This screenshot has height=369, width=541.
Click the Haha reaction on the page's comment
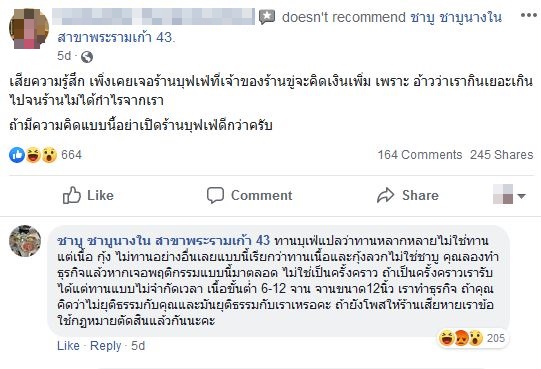pos(446,338)
